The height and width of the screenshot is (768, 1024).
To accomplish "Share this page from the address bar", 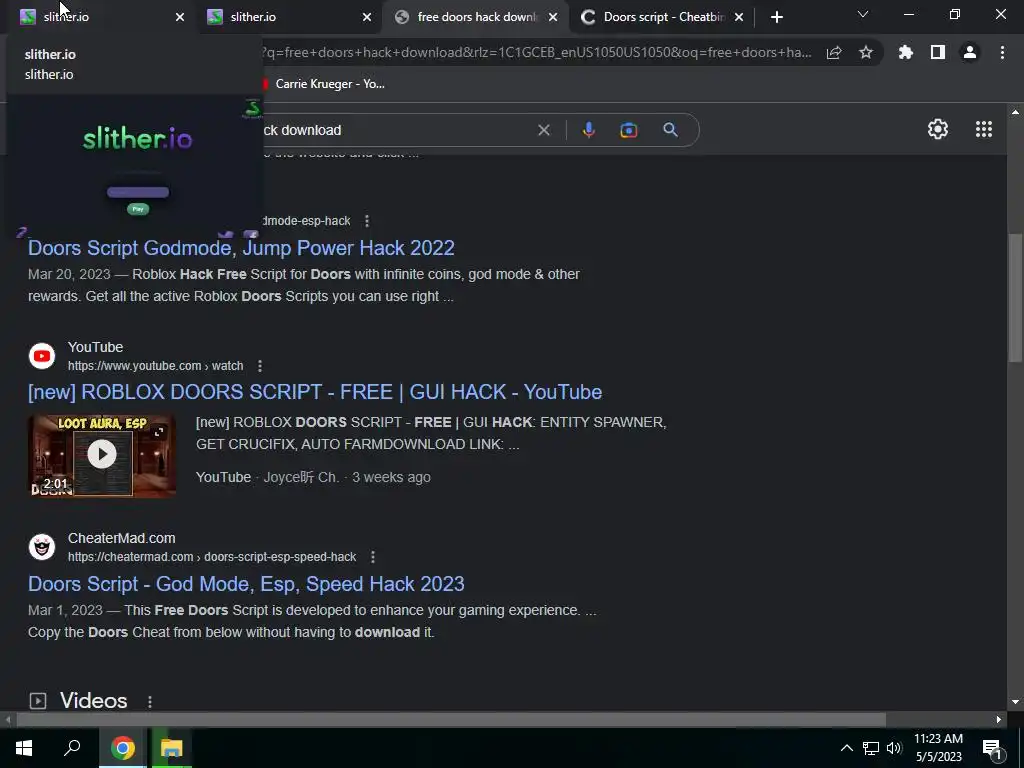I will (834, 53).
